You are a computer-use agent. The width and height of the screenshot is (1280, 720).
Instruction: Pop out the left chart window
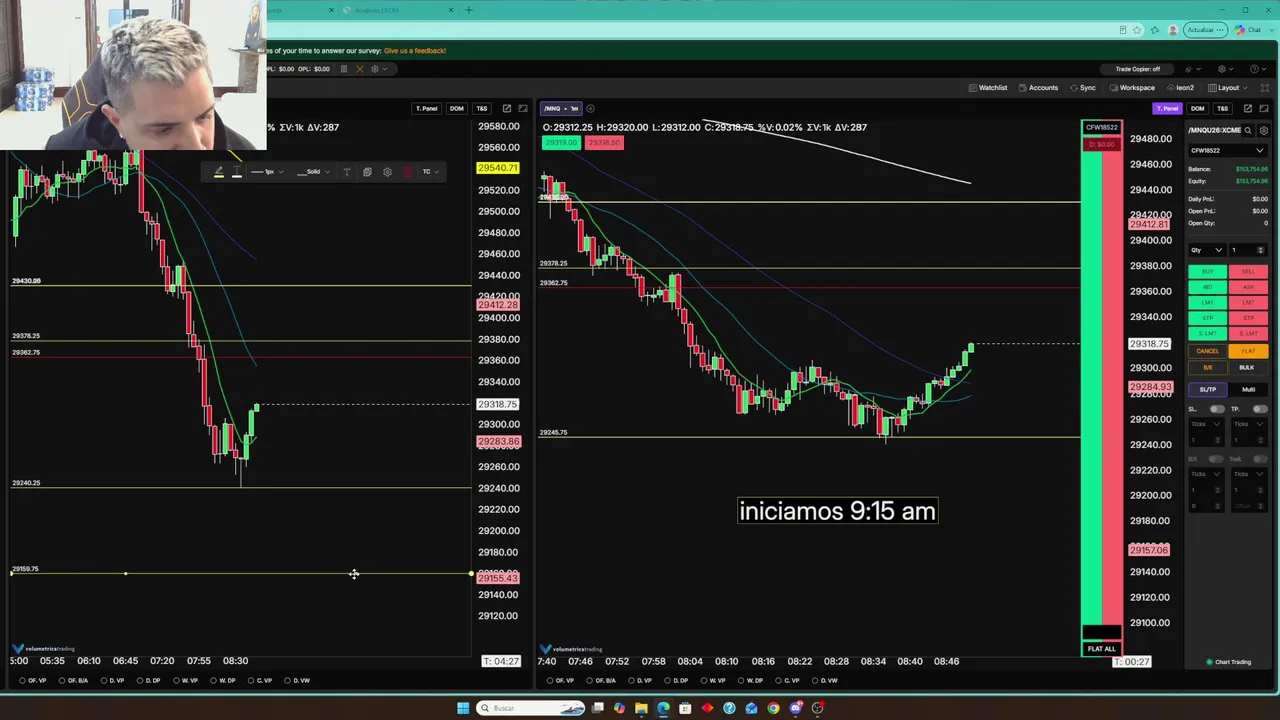coord(507,108)
